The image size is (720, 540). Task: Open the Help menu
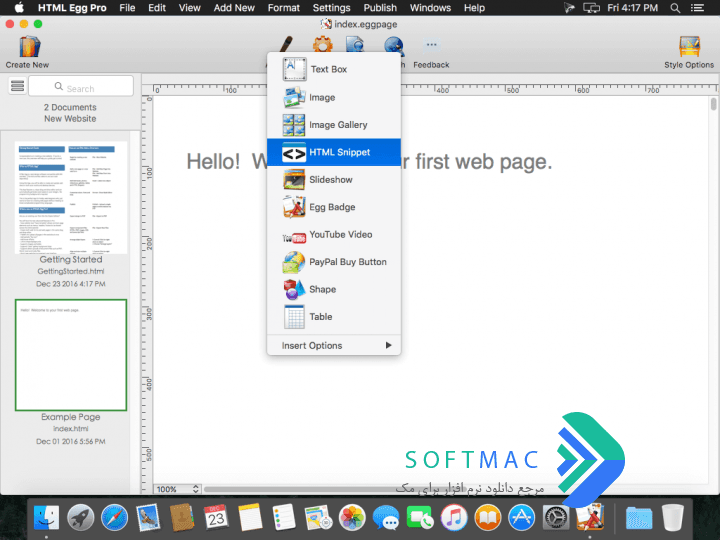click(x=474, y=8)
